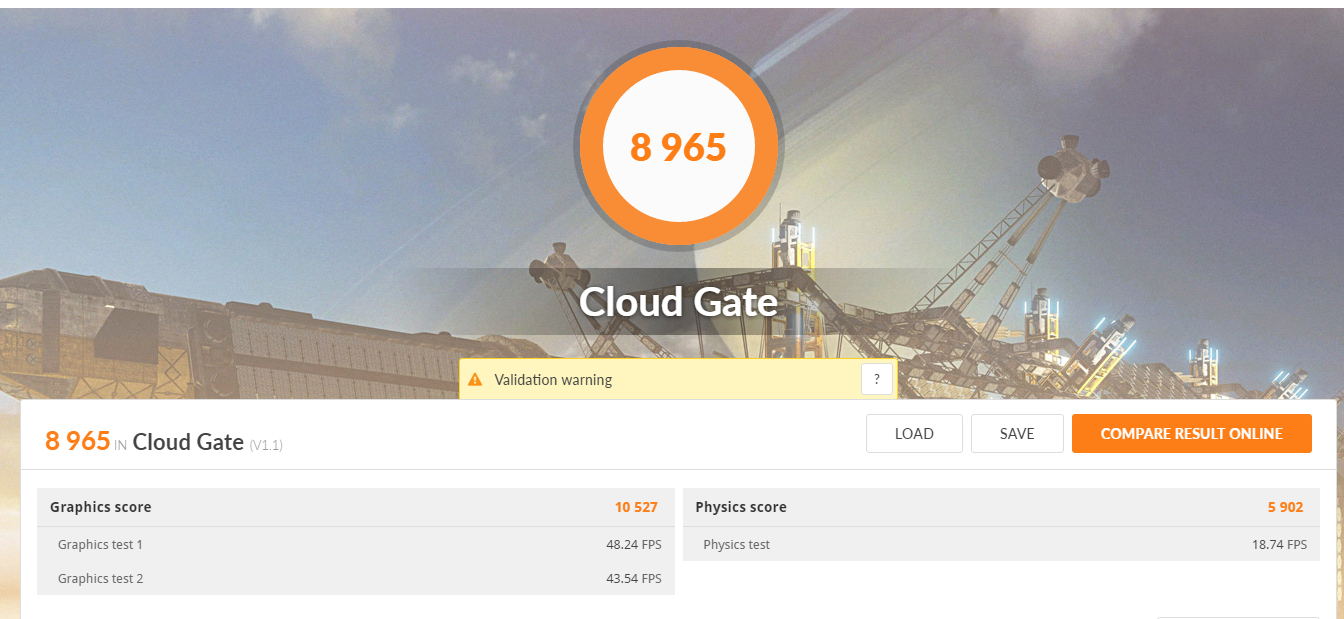
Task: Select the Graphics score heading
Action: (x=101, y=507)
